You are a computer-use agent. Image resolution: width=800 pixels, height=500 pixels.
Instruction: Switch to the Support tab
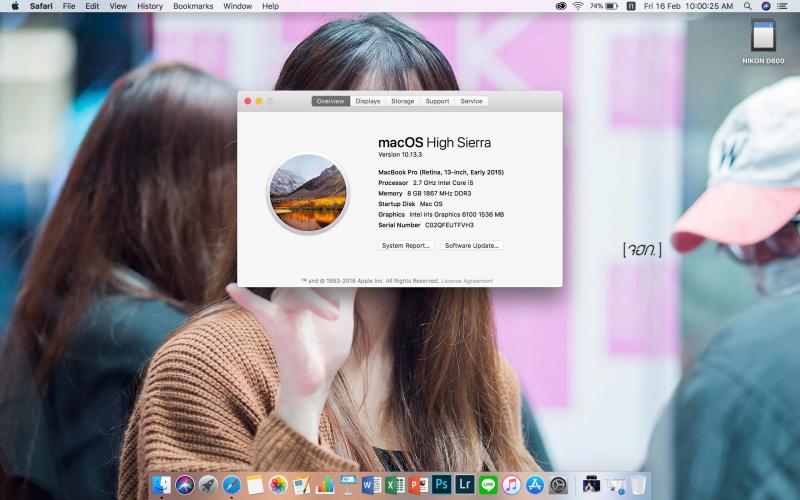437,101
